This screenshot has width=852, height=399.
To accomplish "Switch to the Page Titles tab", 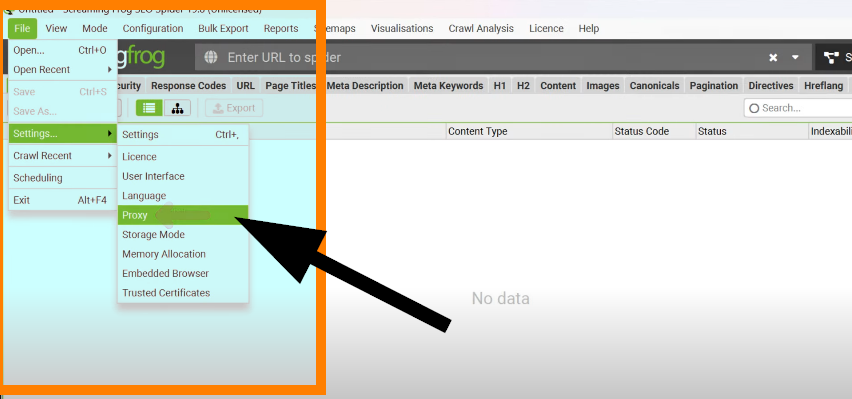I will (291, 85).
